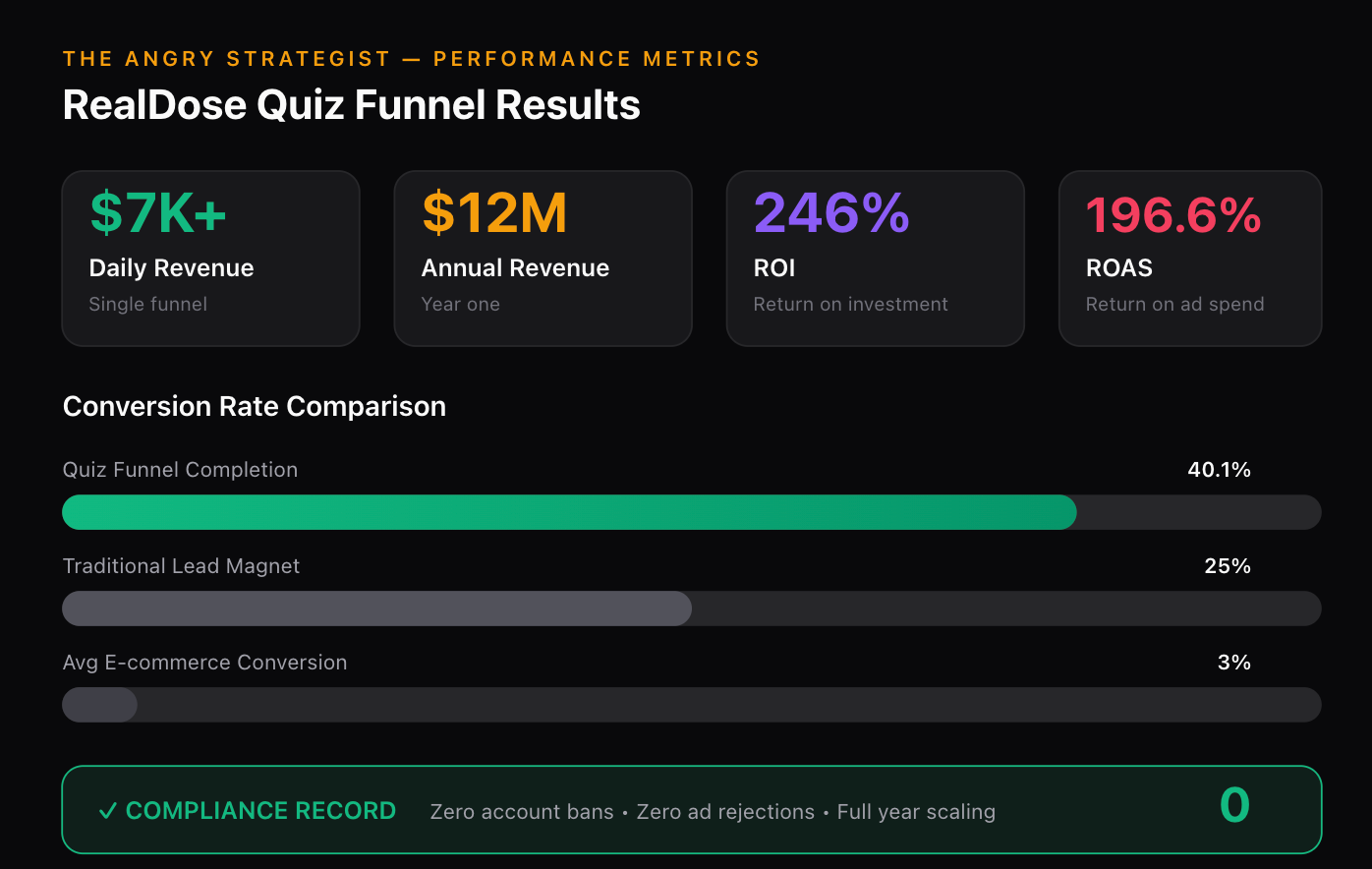Select the 'RealDose Quiz Funnel Results' heading
Viewport: 1372px width, 869px height.
pos(352,105)
